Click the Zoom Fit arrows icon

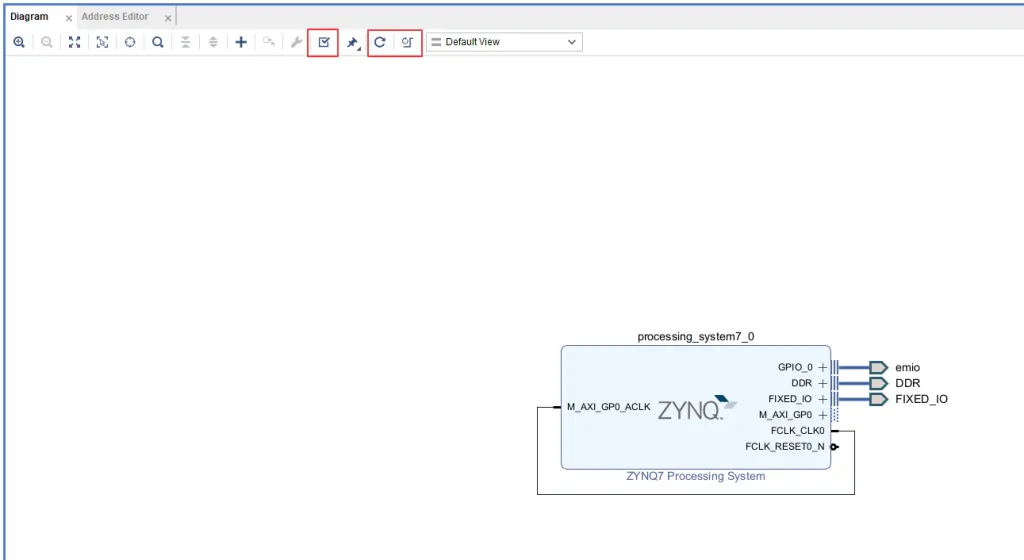tap(74, 42)
